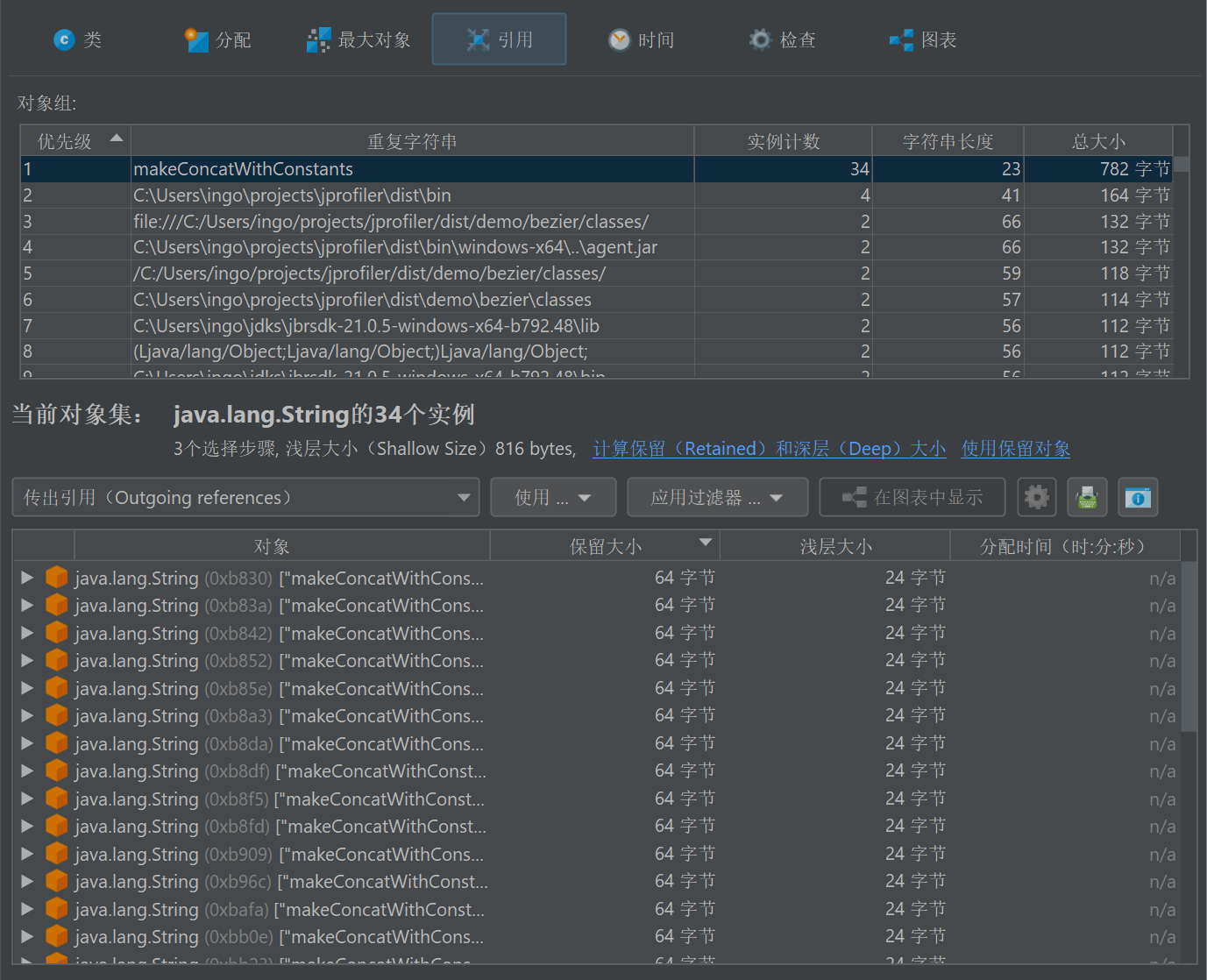Open the 应用过滤器 ... dropdown
Image resolution: width=1207 pixels, height=980 pixels.
[x=717, y=498]
